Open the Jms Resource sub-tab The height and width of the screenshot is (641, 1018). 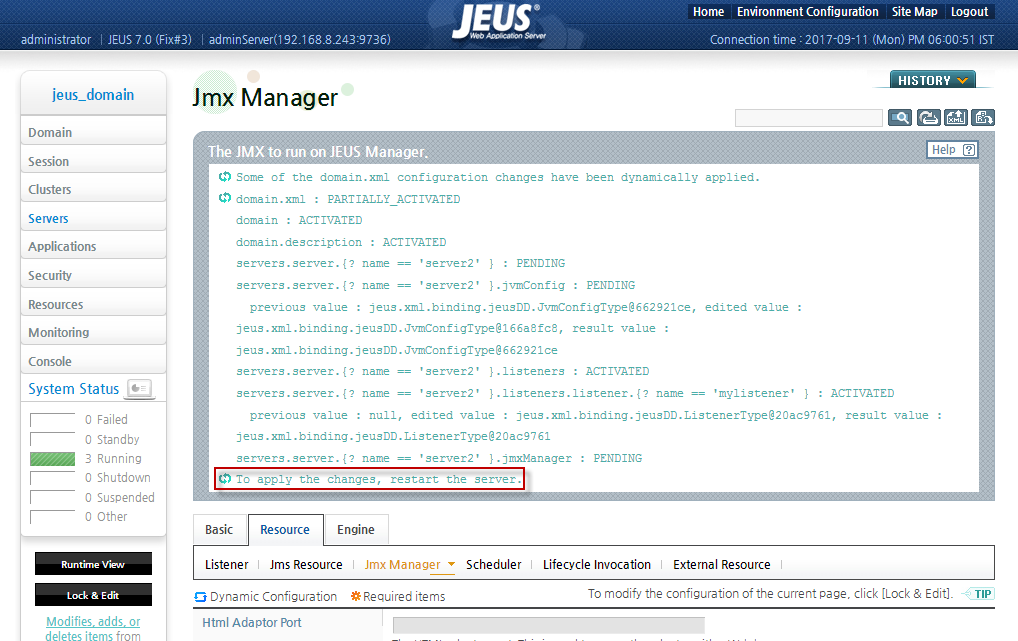pyautogui.click(x=306, y=564)
